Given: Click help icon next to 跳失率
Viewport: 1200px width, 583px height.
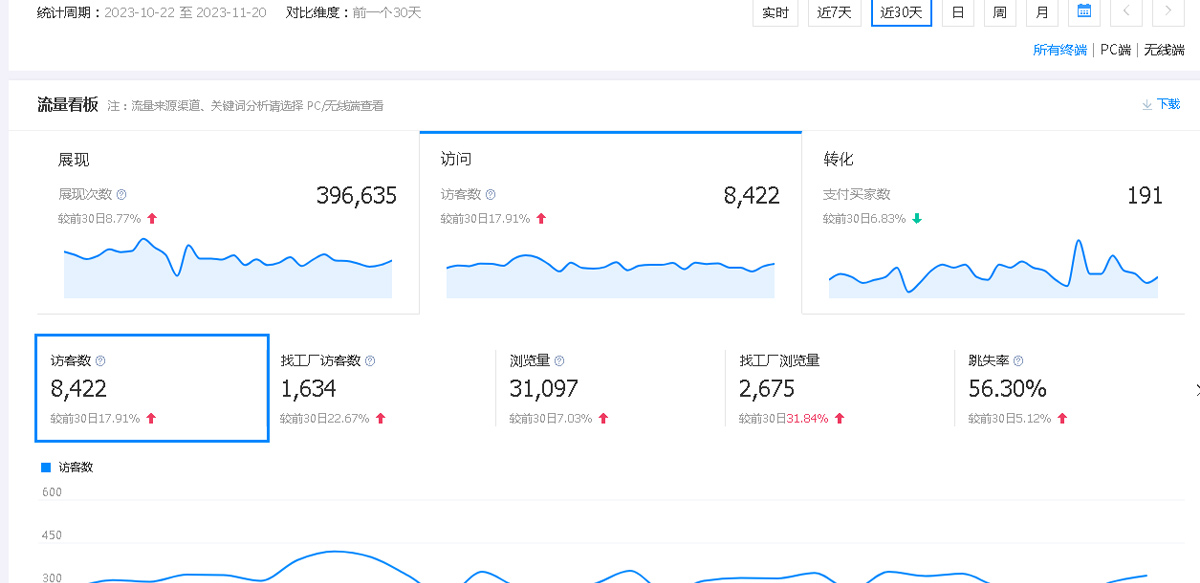Looking at the screenshot, I should click(1018, 361).
